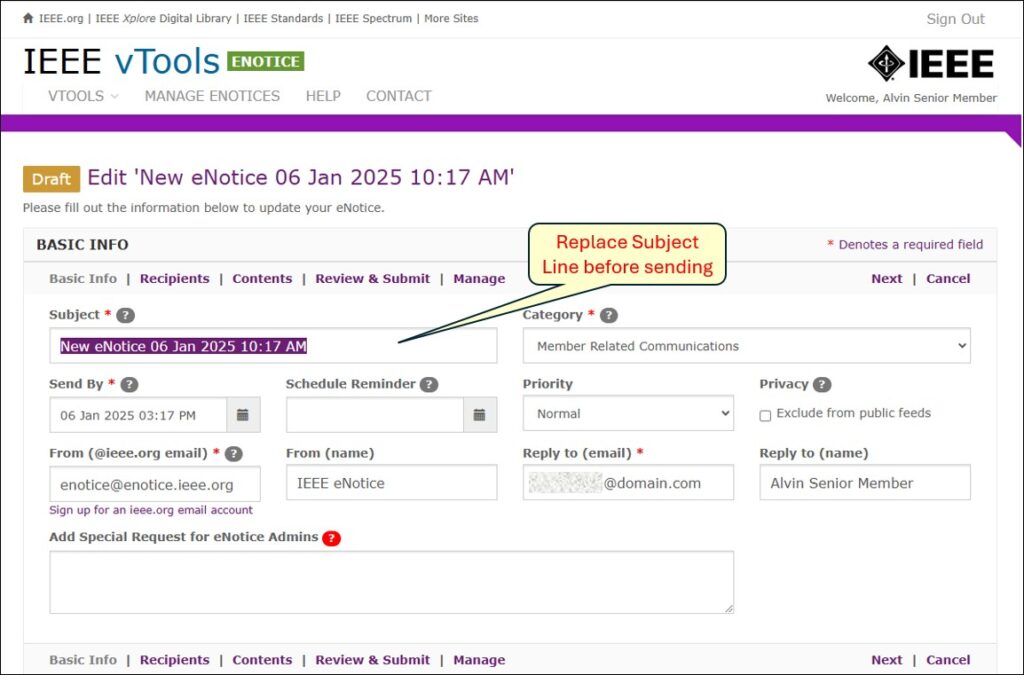The width and height of the screenshot is (1024, 675).
Task: Open the Schedule Reminder calendar picker
Action: [x=479, y=415]
